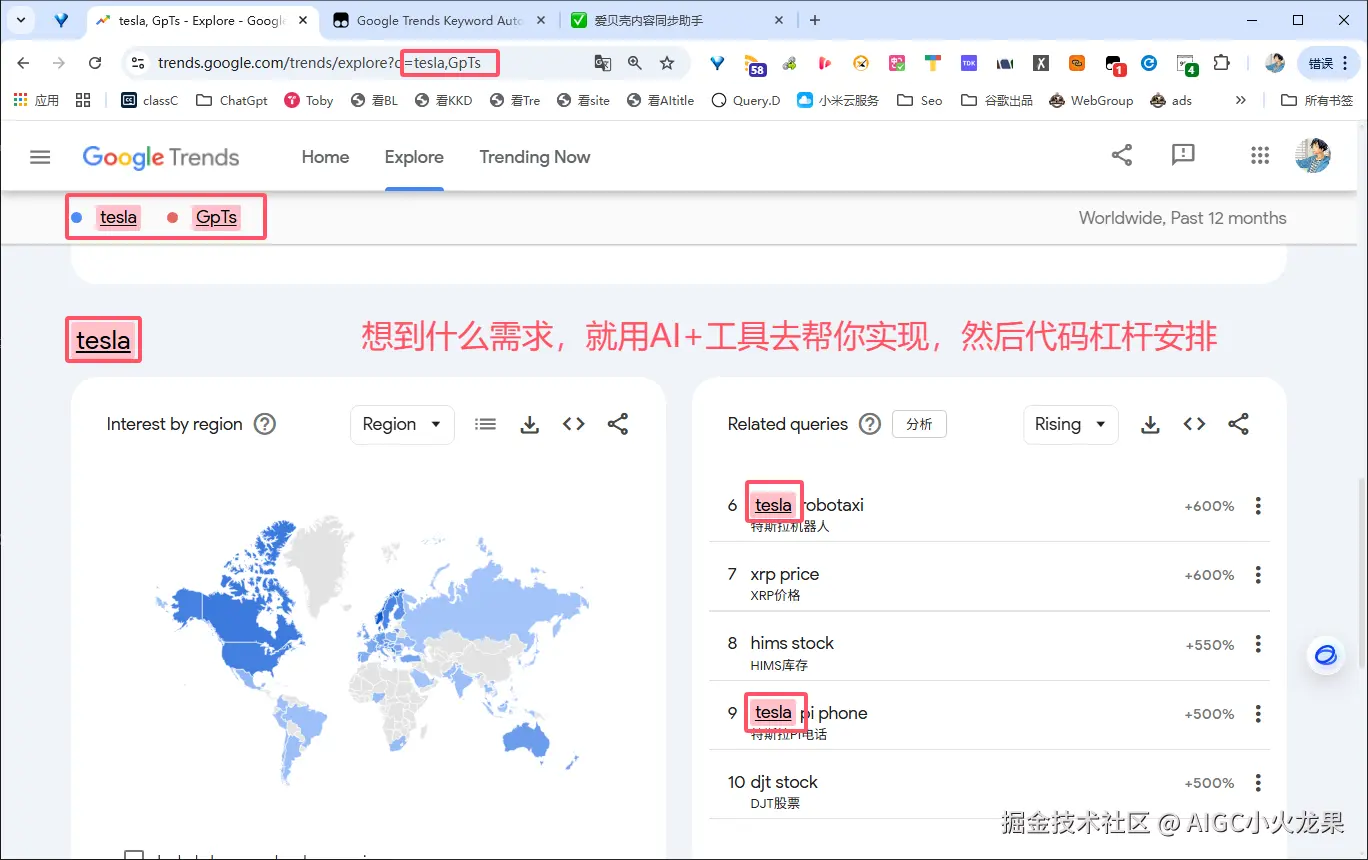Viewport: 1368px width, 860px height.
Task: Click the GpTs term in sticky header
Action: 217,217
